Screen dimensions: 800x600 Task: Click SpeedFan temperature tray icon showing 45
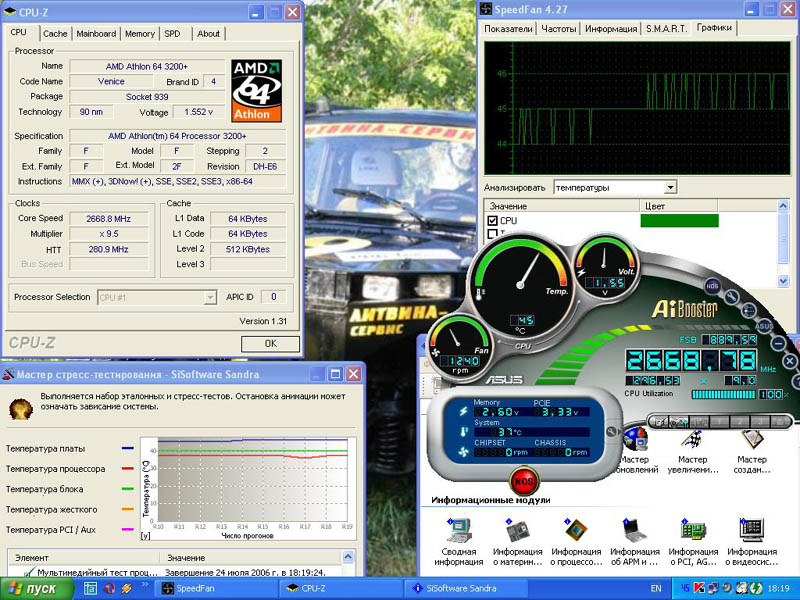pyautogui.click(x=686, y=588)
